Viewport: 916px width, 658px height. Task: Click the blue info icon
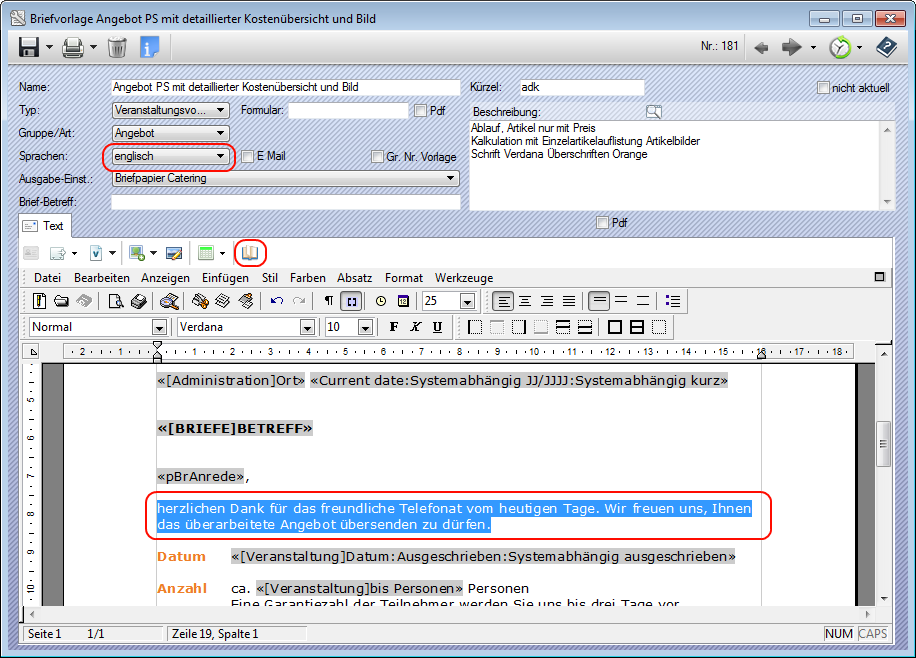pos(150,47)
